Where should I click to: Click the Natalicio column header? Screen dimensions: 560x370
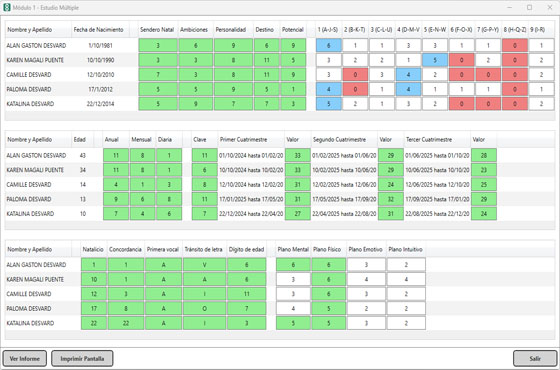94,250
